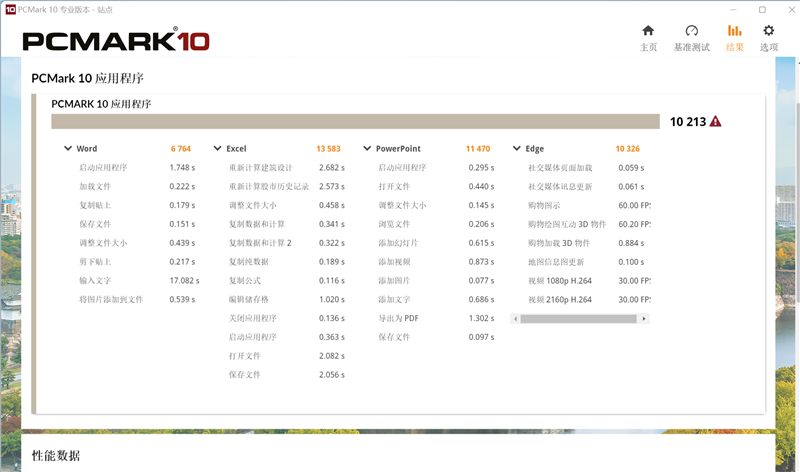Open the 选项 options gear icon
800x472 pixels.
click(x=768, y=31)
